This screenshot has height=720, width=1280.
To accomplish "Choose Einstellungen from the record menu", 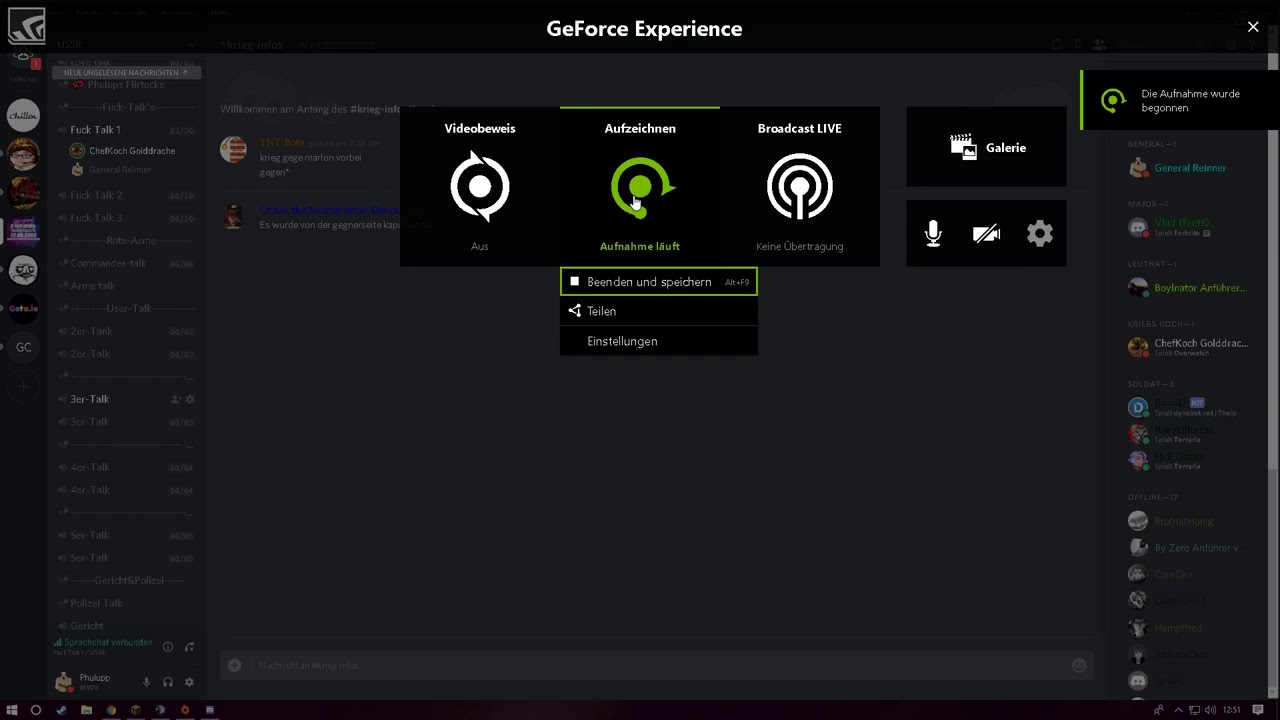I will (x=659, y=341).
